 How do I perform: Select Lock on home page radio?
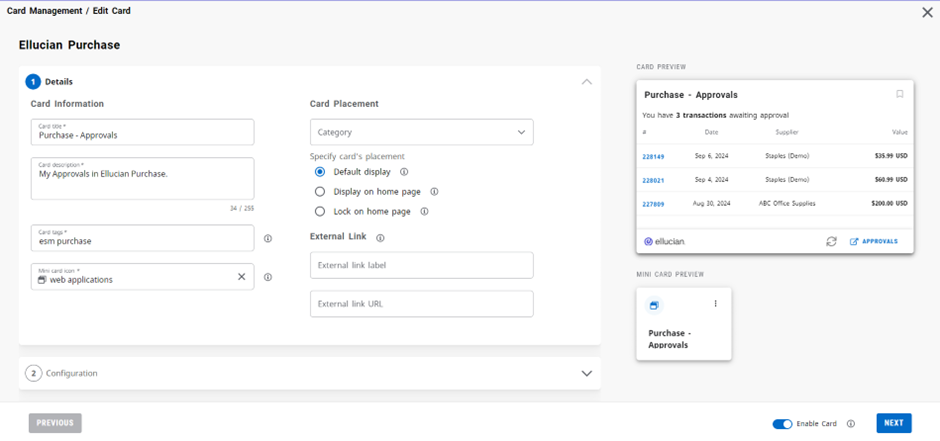320,212
